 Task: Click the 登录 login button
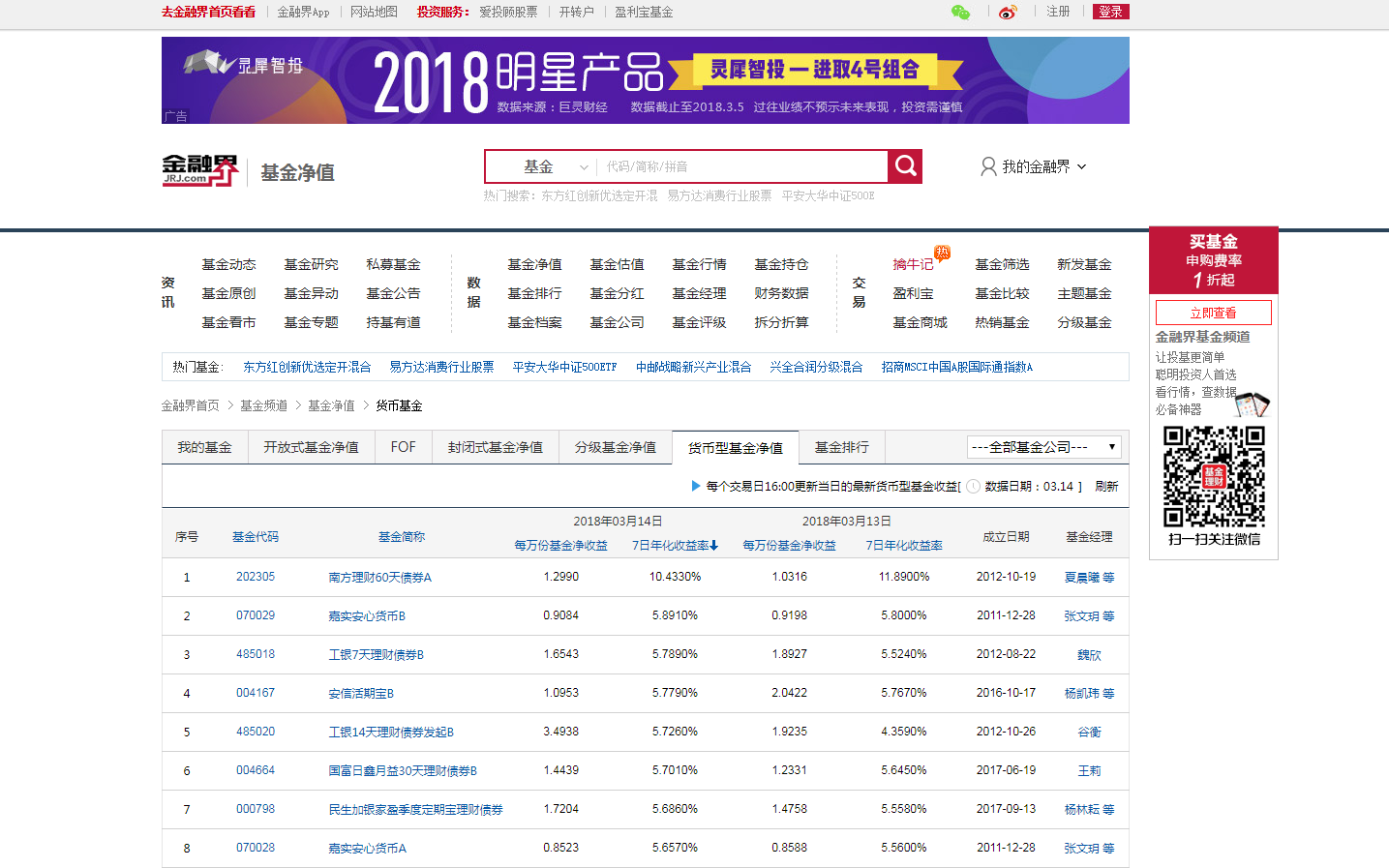[x=1110, y=12]
